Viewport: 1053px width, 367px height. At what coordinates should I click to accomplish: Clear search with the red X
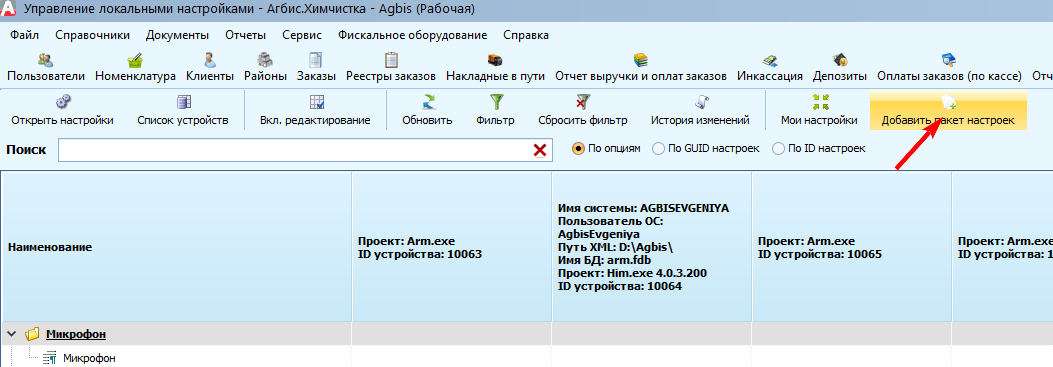pyautogui.click(x=539, y=150)
